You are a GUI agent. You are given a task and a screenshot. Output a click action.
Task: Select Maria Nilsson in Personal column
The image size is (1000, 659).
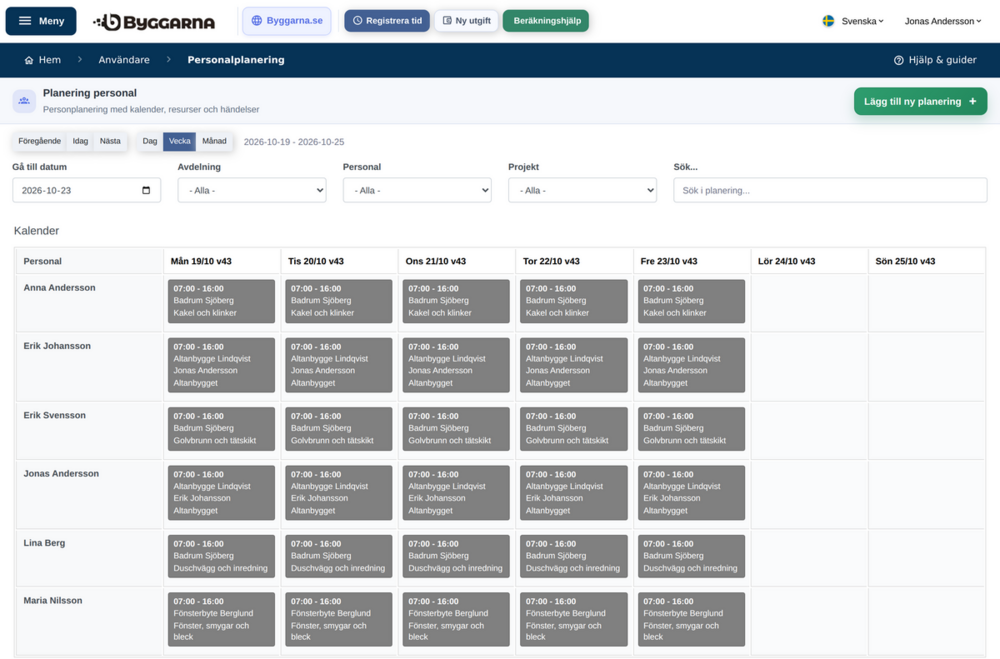coord(53,600)
